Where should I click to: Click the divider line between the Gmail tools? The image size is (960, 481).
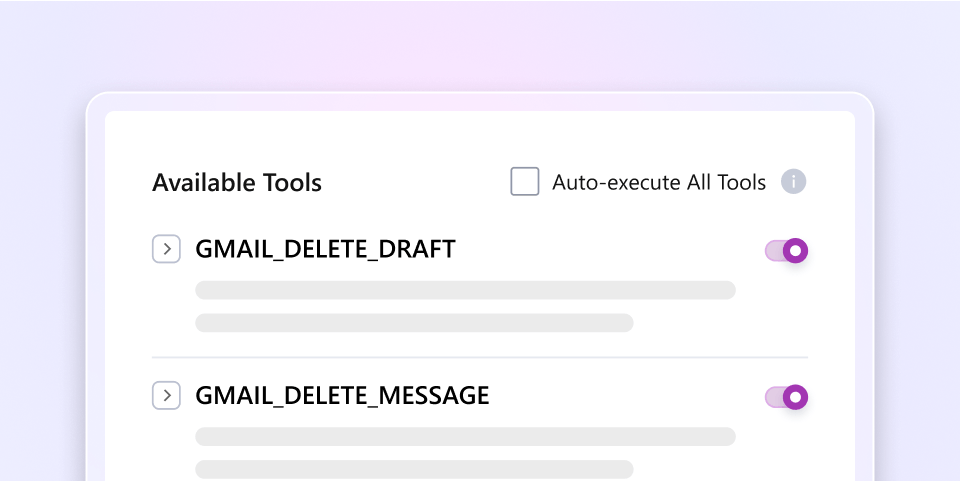[x=480, y=357]
